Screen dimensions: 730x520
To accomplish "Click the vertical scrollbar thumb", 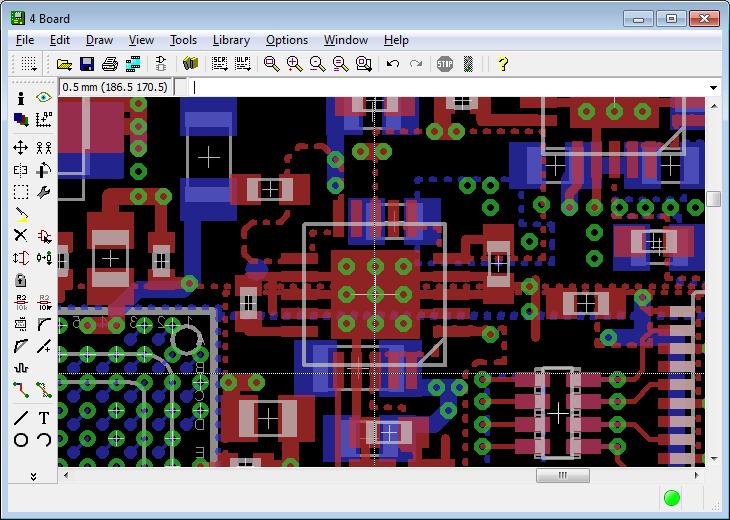I will [x=713, y=199].
